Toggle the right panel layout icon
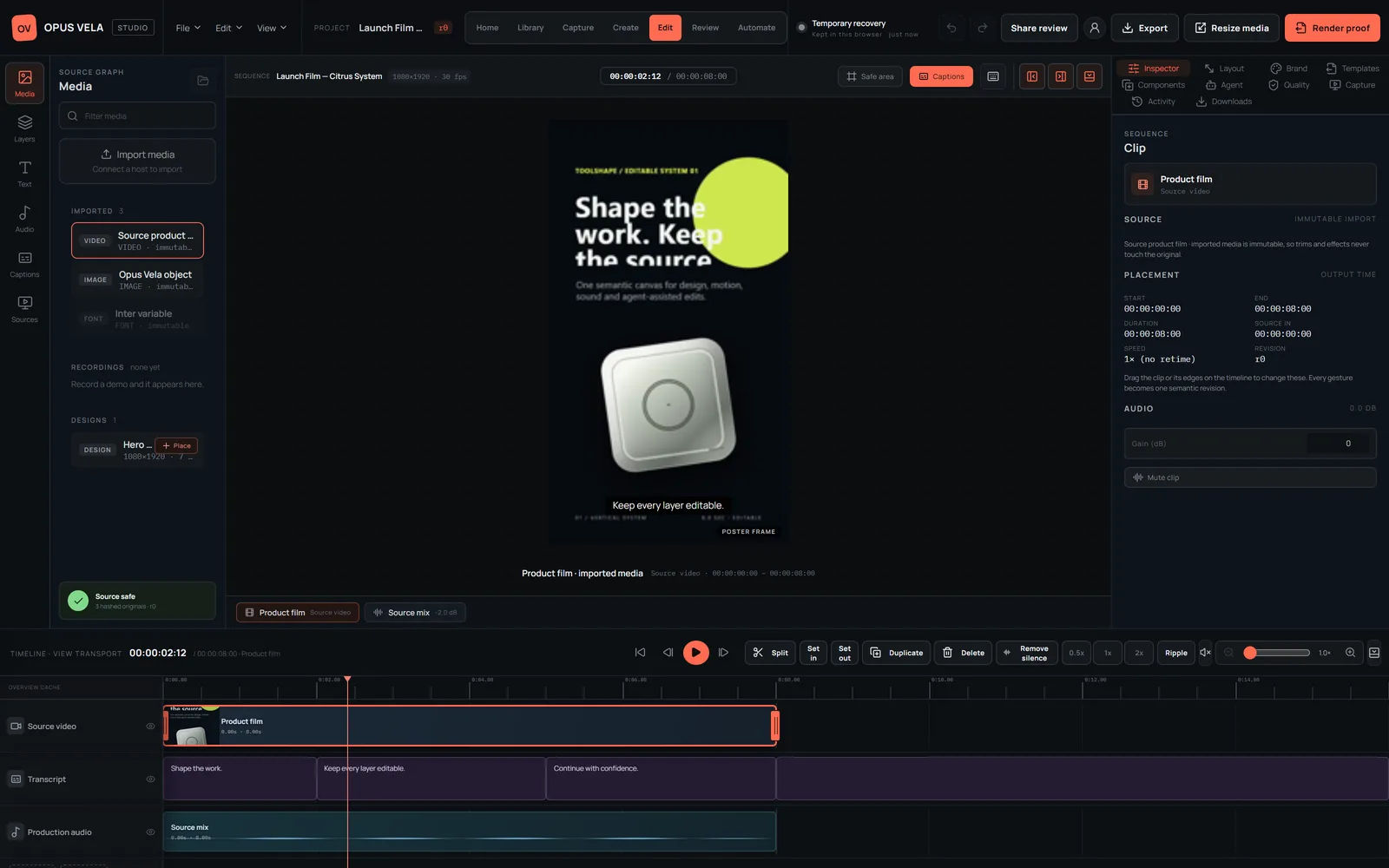 pyautogui.click(x=1061, y=76)
